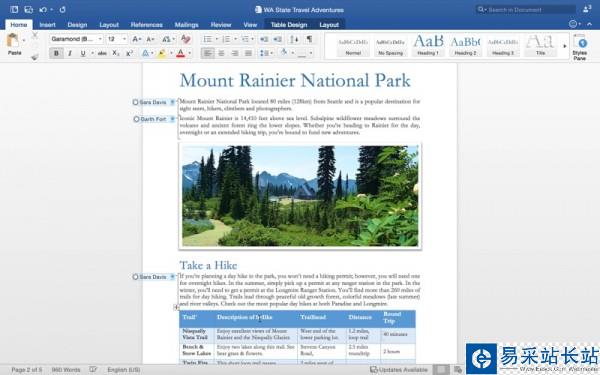The width and height of the screenshot is (600, 375).
Task: Open the View tab
Action: (250, 24)
